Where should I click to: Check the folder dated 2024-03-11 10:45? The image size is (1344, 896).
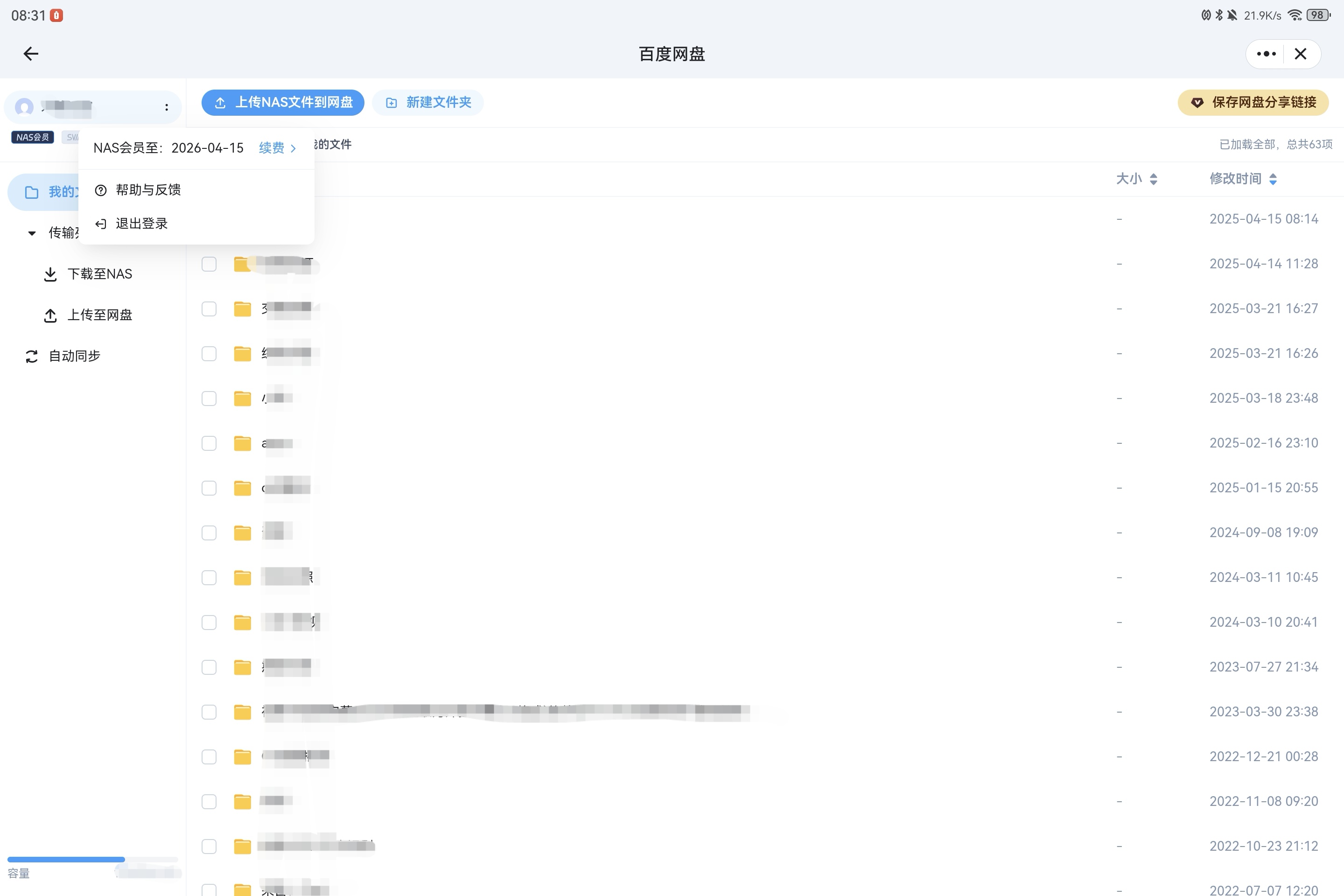point(209,578)
